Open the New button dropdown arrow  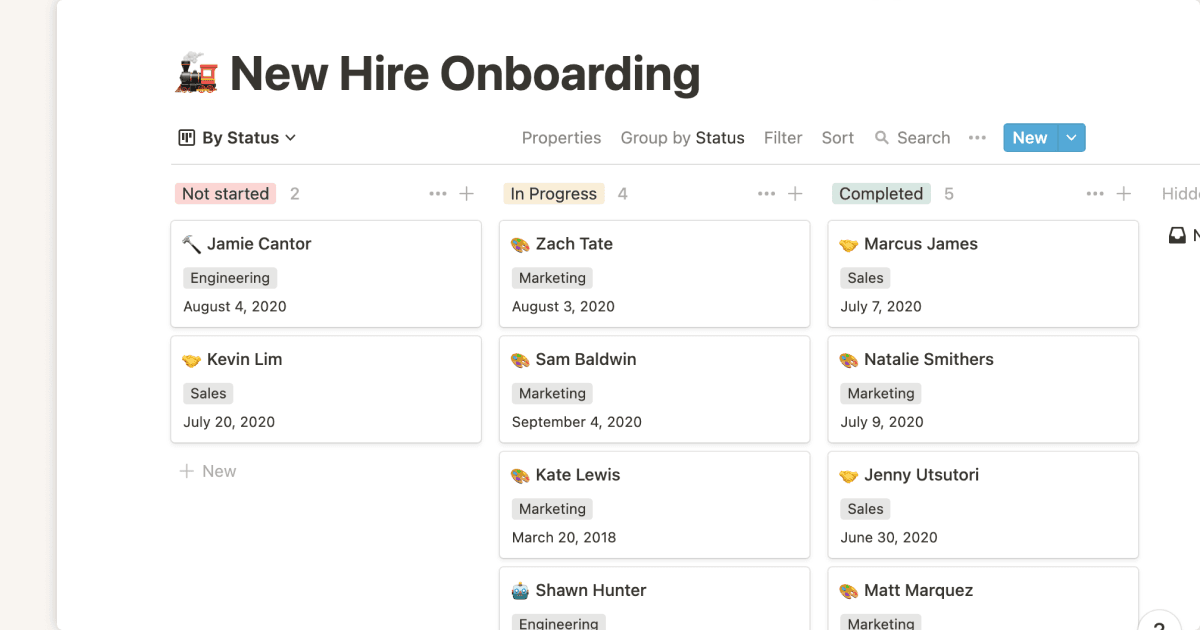click(x=1071, y=137)
